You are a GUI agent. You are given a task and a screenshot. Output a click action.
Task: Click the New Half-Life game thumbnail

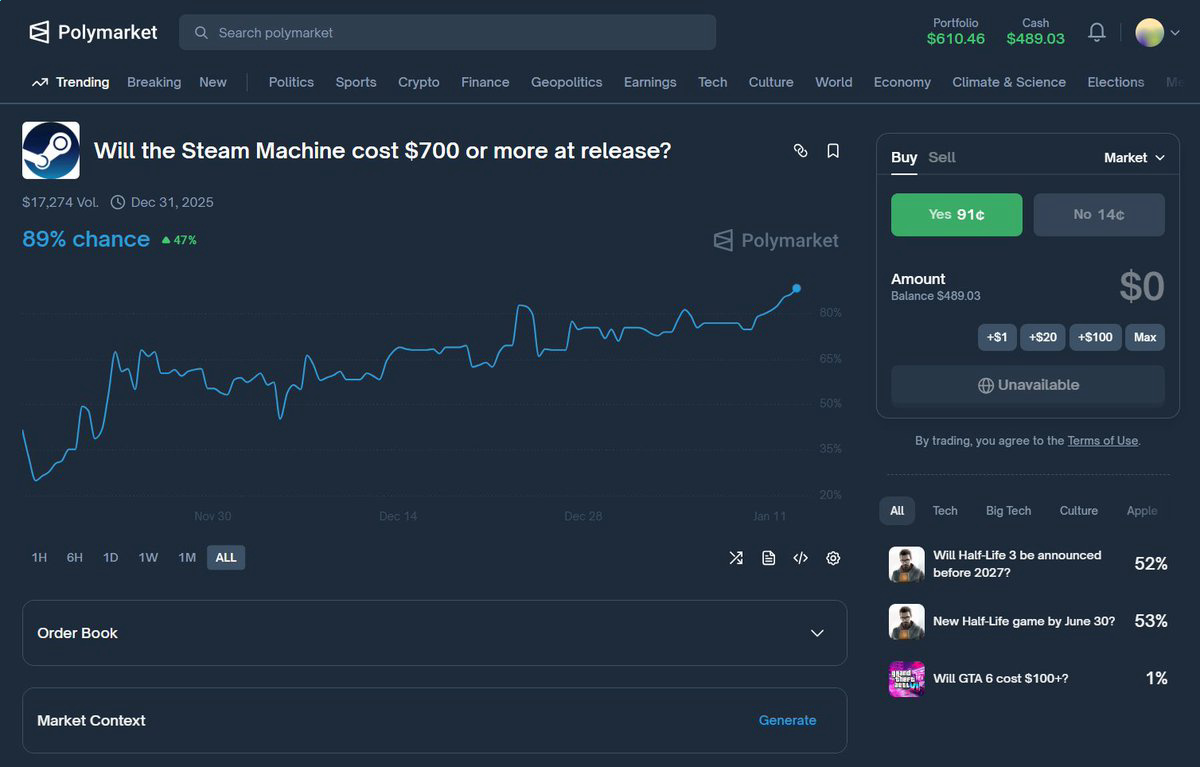click(907, 621)
